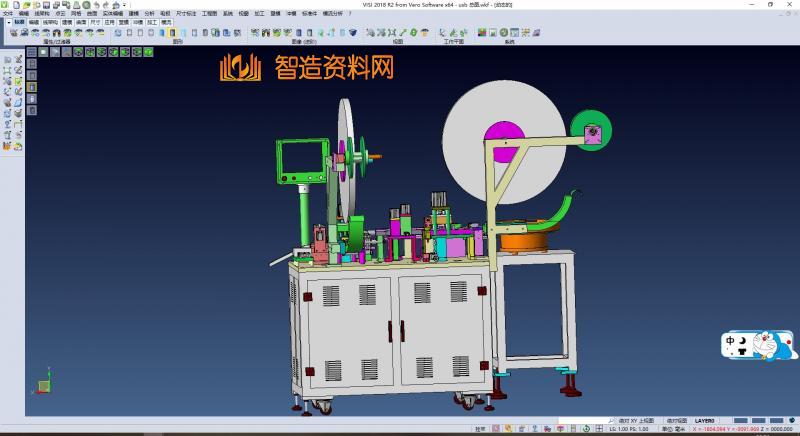This screenshot has height=436, width=800.
Task: Switch to the 标准 ribbon tab
Action: point(19,21)
